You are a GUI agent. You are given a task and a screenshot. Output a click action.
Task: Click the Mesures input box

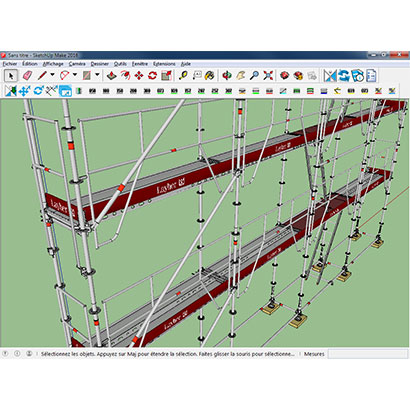(x=368, y=354)
